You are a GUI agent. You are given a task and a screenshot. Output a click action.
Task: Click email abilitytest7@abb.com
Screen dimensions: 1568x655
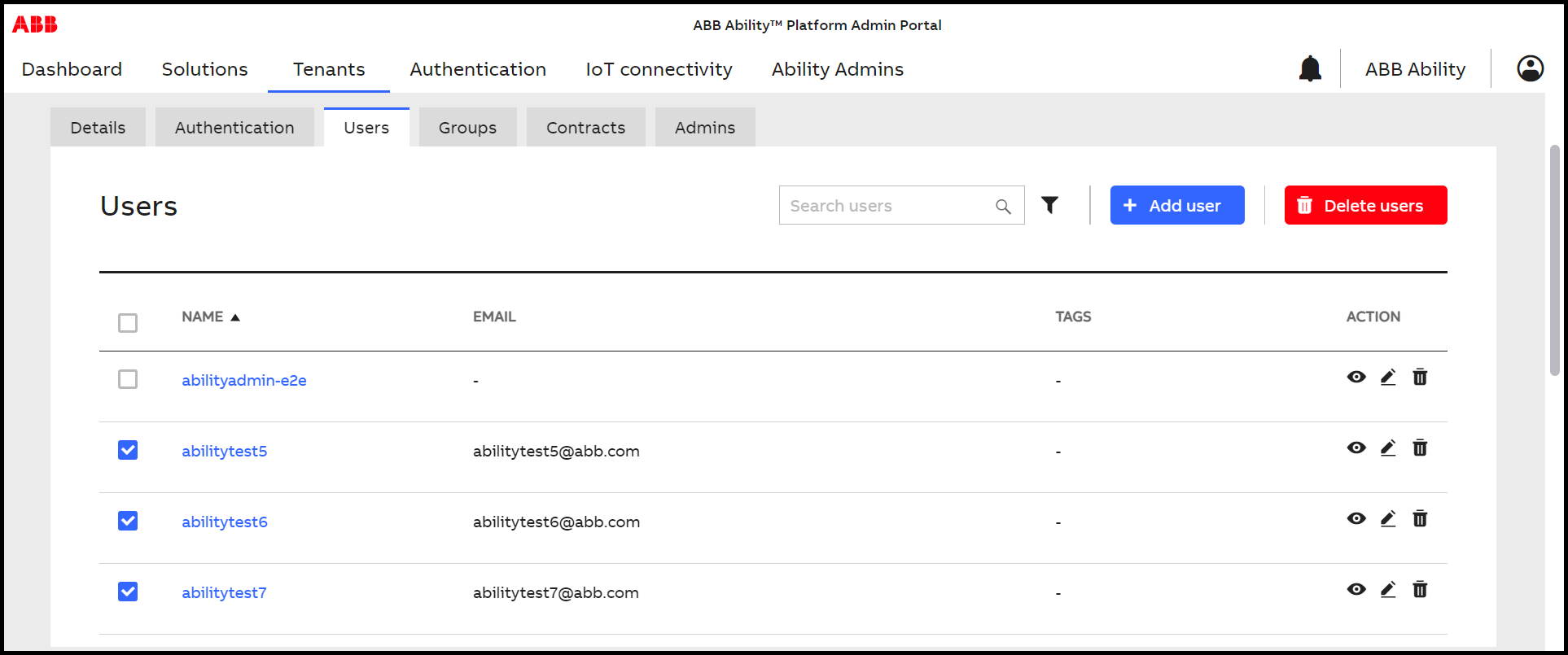[555, 592]
